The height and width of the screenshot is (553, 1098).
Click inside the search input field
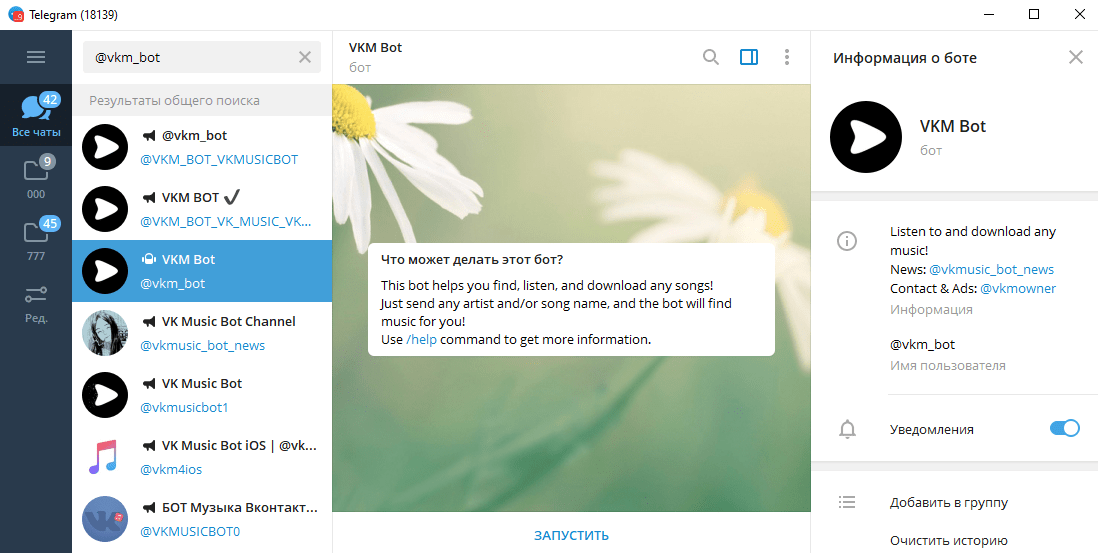[190, 57]
